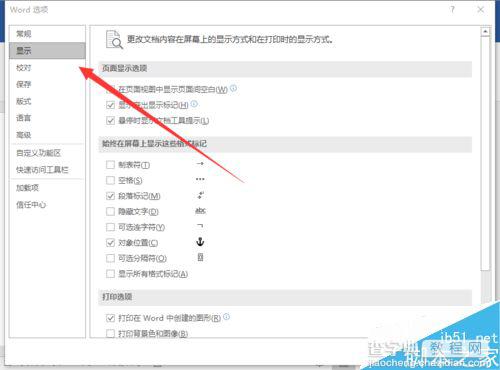
Task: Enable 可选连字符(Y) checkbox
Action: [x=110, y=227]
